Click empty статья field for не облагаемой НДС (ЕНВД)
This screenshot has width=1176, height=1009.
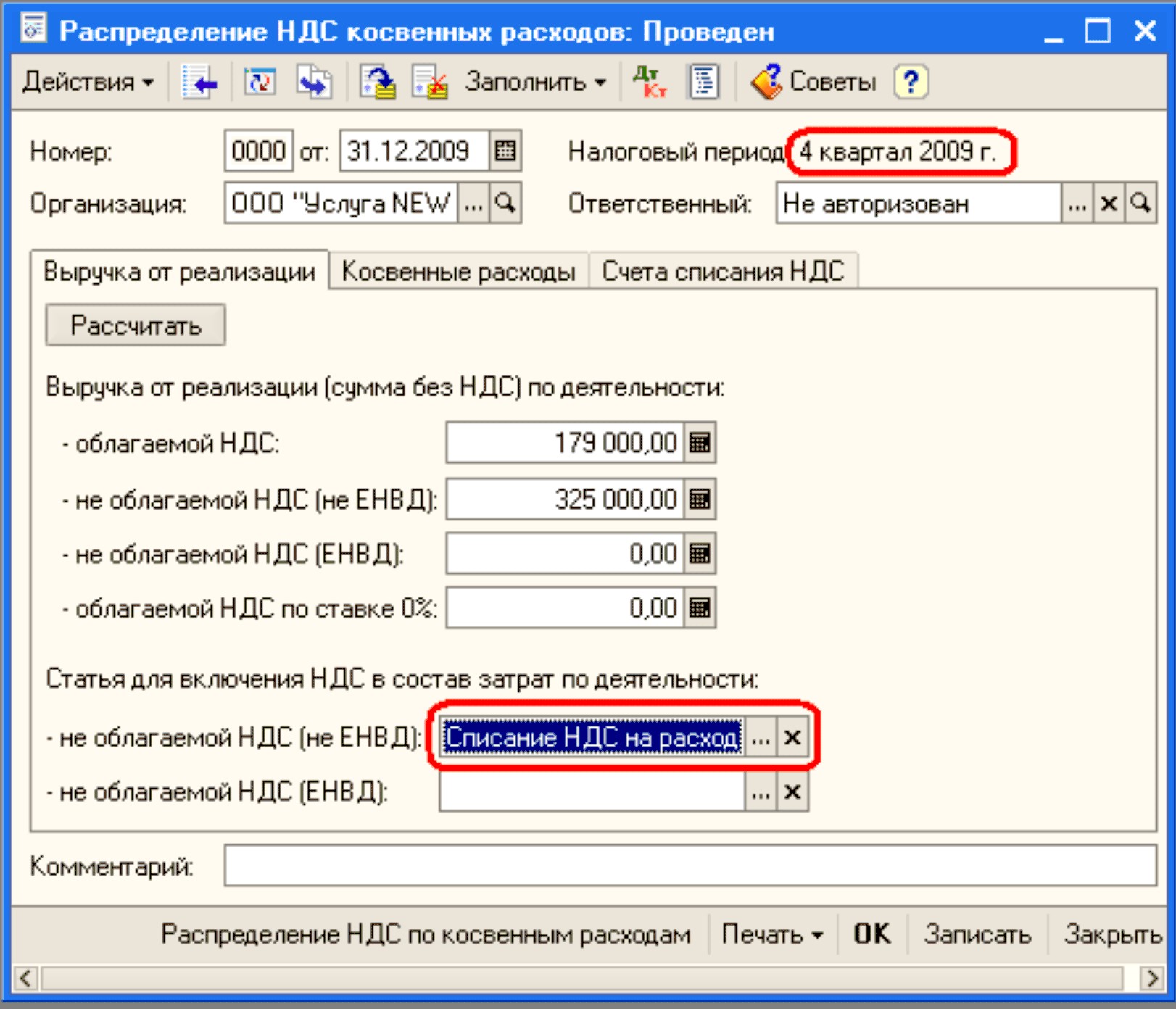[592, 792]
